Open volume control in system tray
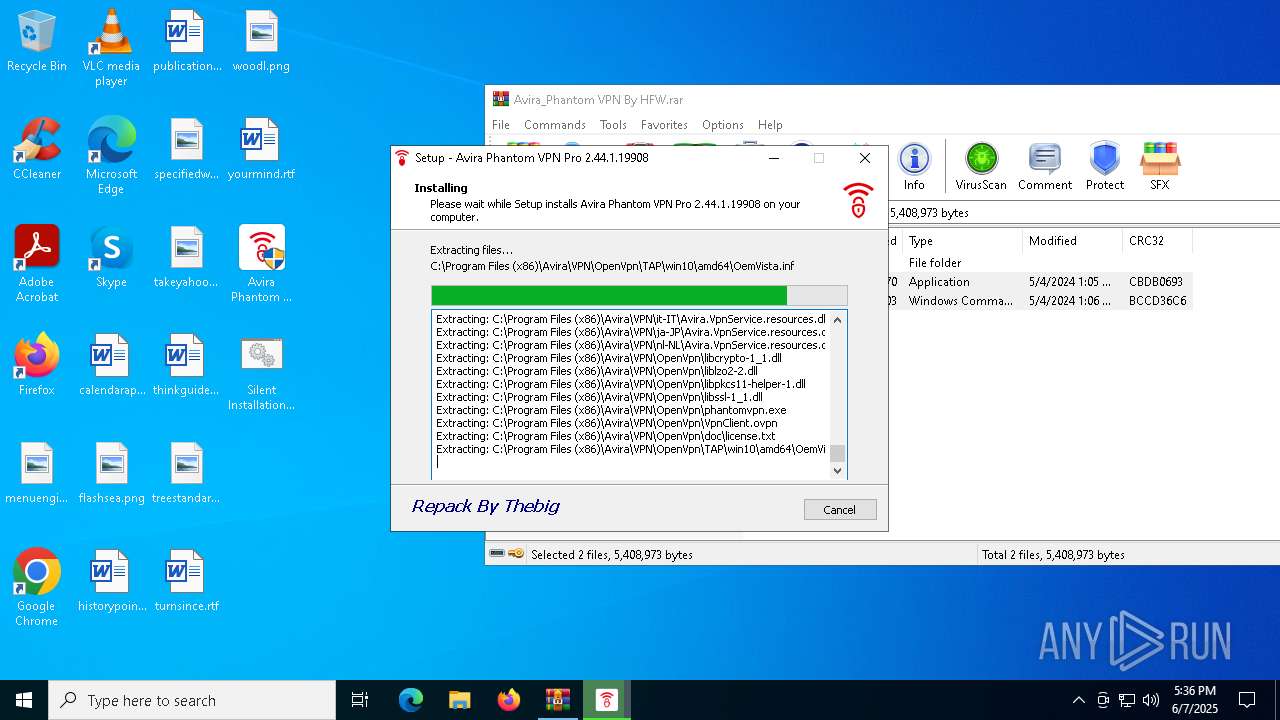Image resolution: width=1280 pixels, height=720 pixels. pos(1151,700)
